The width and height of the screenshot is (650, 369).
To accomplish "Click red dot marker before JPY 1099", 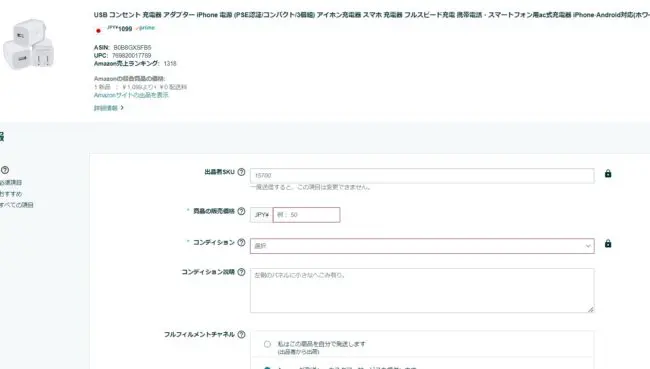I will (x=98, y=31).
